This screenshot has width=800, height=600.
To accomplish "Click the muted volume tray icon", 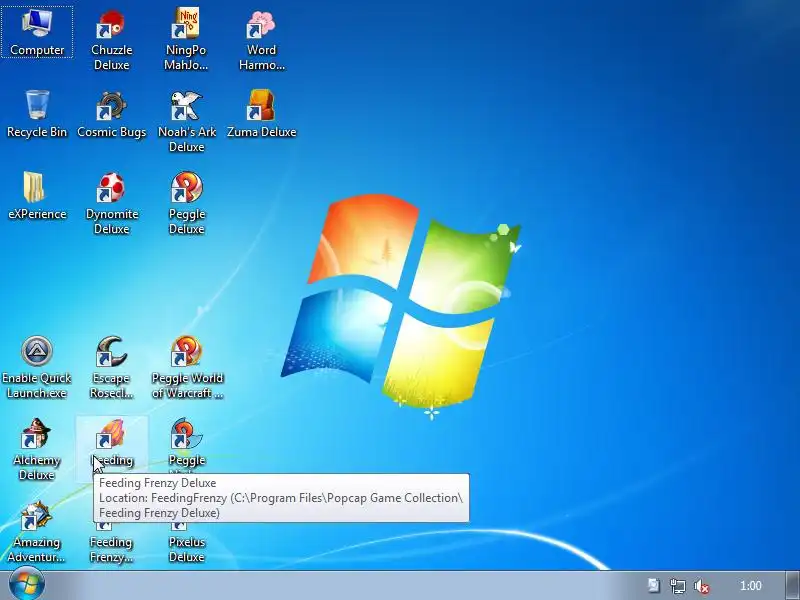I will click(x=702, y=586).
